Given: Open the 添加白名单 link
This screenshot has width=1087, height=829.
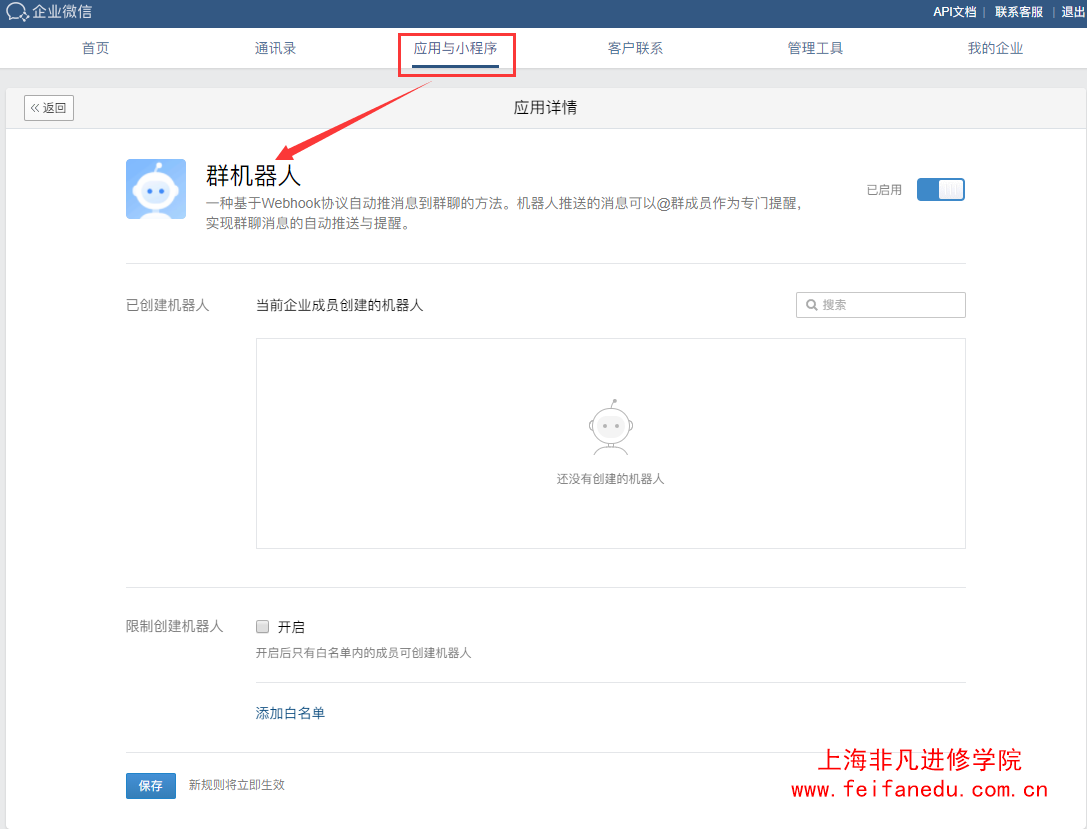Looking at the screenshot, I should click(290, 713).
